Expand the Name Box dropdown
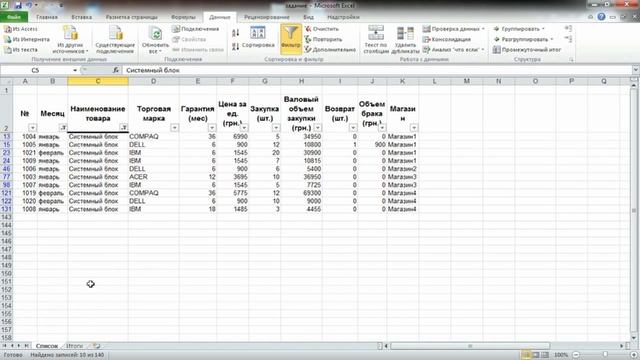The image size is (640, 360). [75, 70]
